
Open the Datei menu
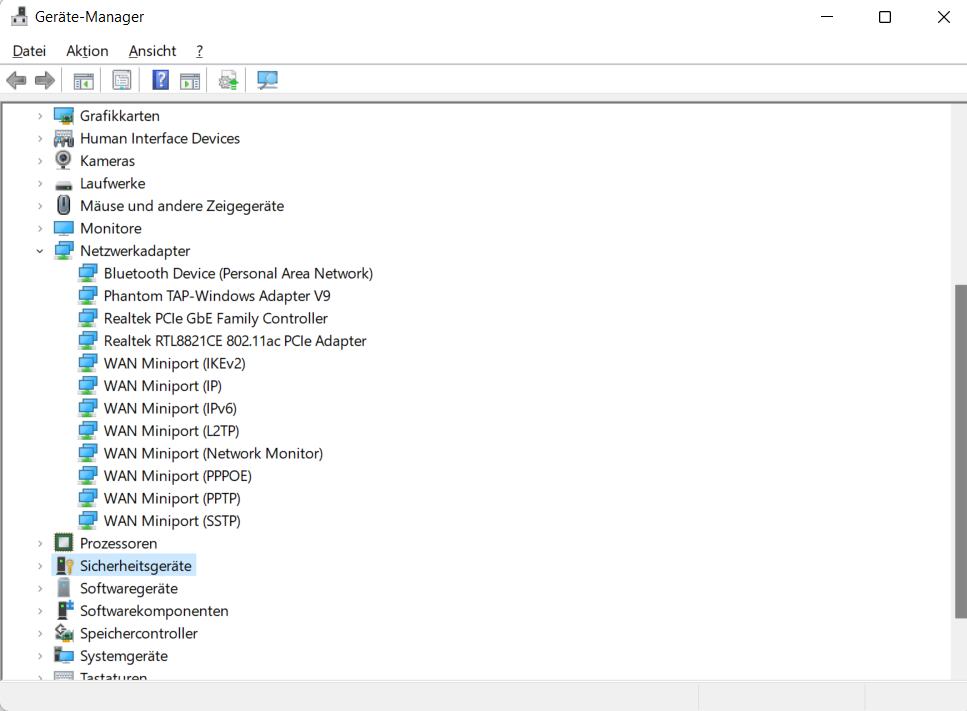(x=29, y=51)
